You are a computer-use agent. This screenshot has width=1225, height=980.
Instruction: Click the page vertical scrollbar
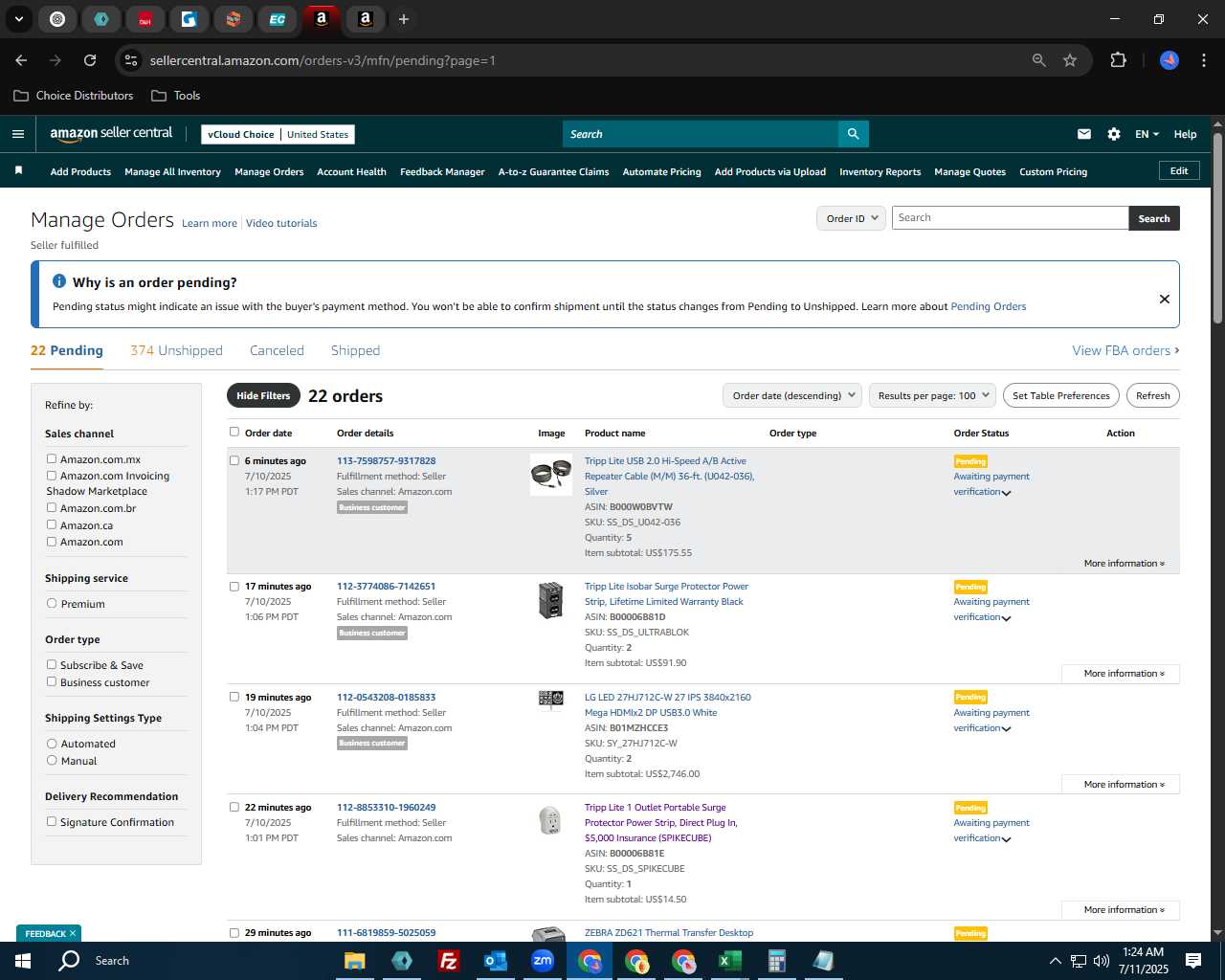[1217, 230]
